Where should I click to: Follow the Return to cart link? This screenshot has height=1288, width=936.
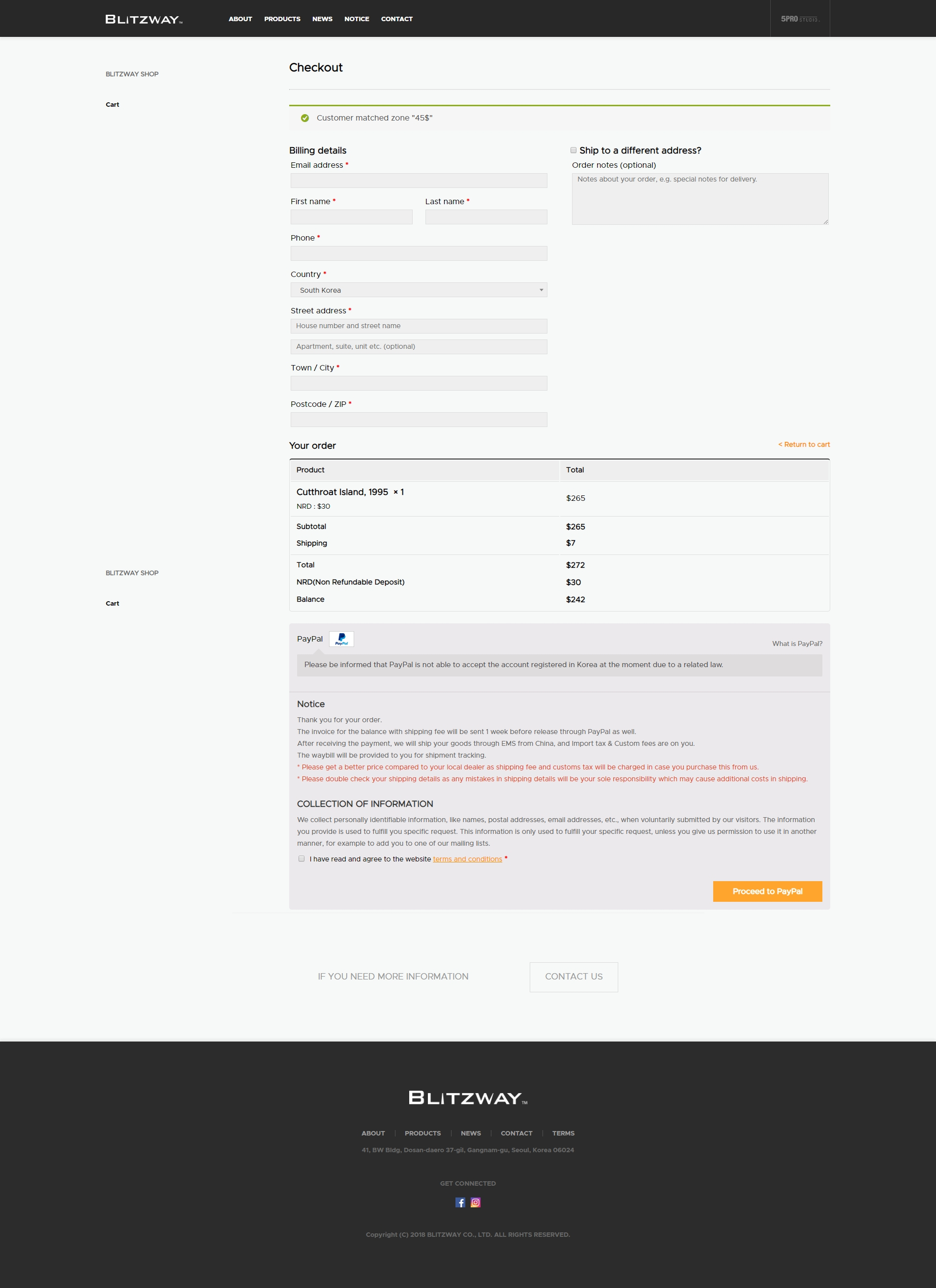click(804, 444)
